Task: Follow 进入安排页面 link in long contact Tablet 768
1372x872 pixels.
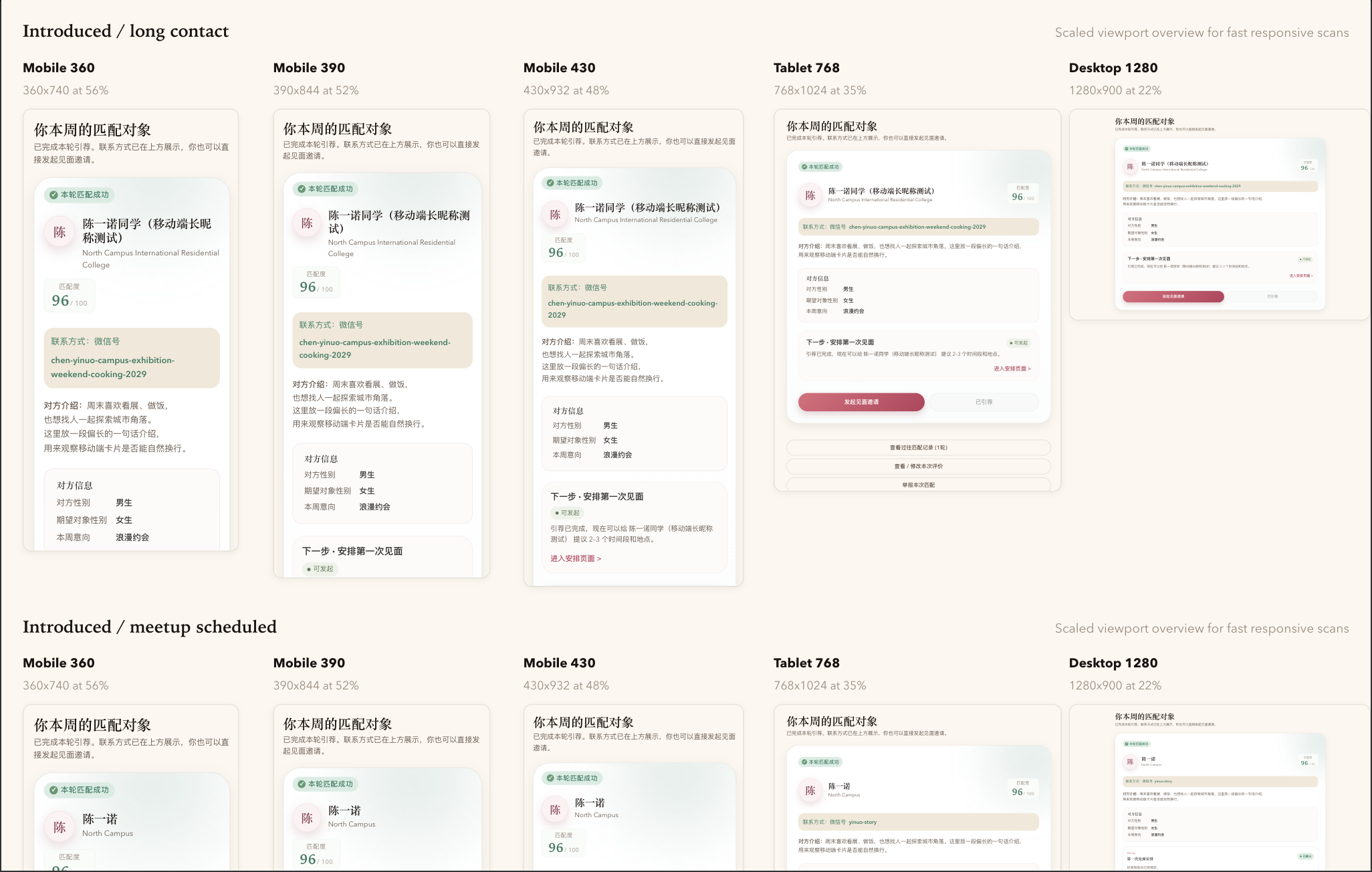Action: [x=1012, y=368]
